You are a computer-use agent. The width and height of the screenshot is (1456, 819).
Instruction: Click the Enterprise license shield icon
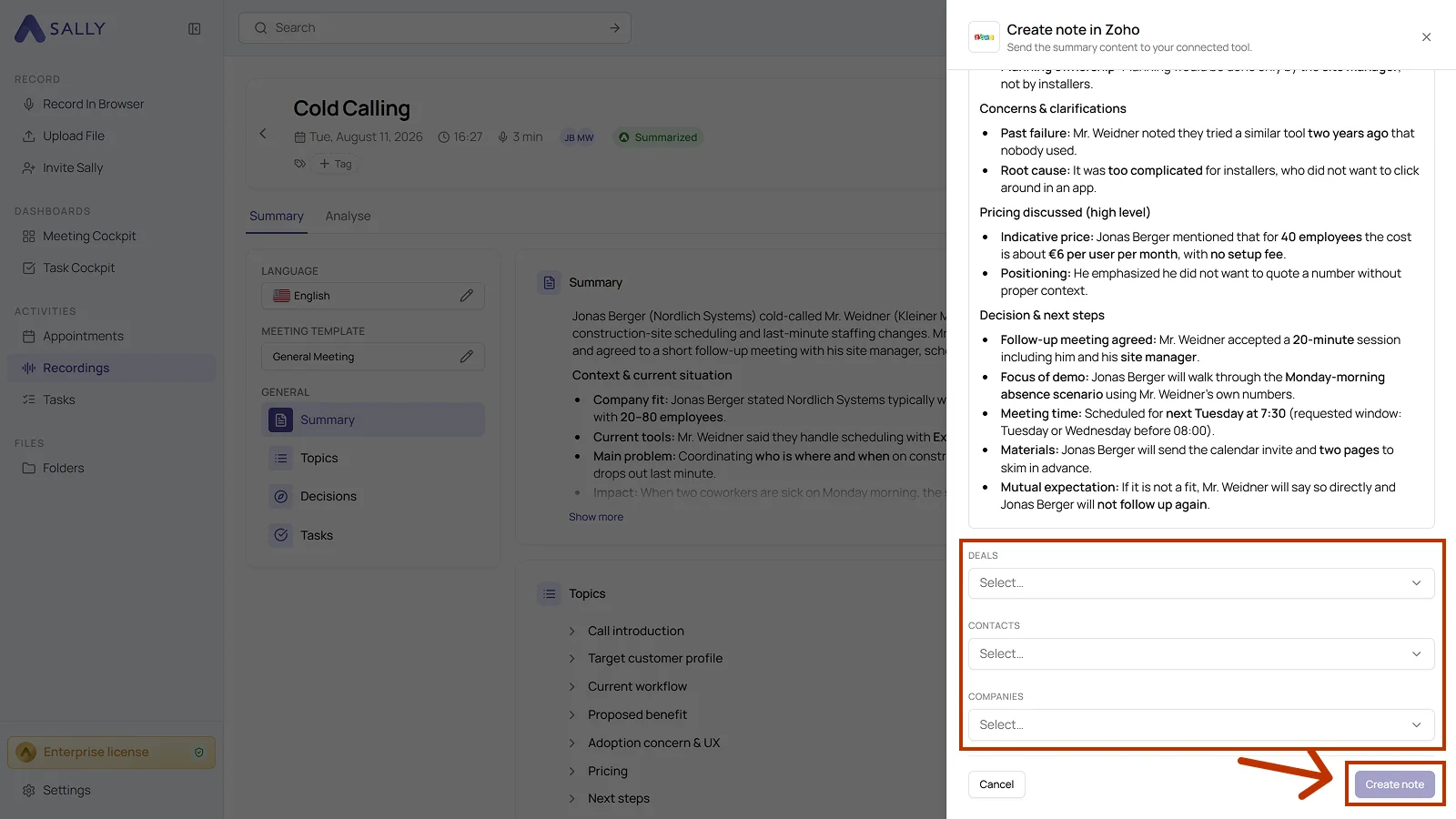[199, 753]
